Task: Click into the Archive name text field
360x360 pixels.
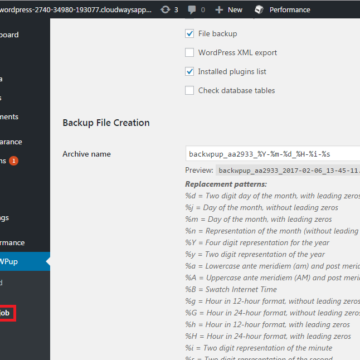Action: point(273,154)
